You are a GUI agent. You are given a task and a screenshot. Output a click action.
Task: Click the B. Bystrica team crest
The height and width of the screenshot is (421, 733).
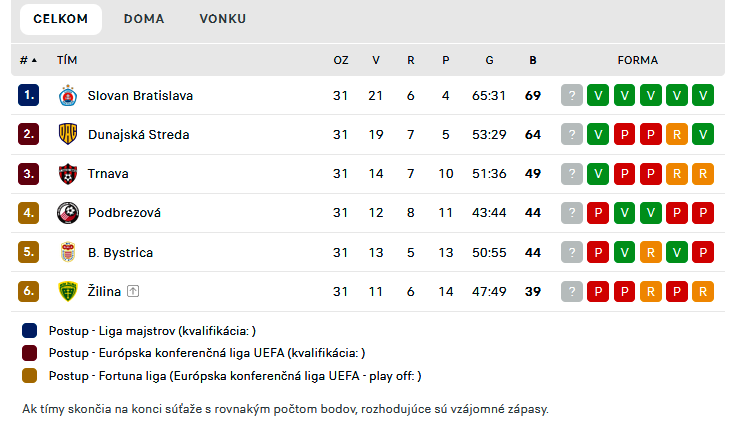click(x=68, y=252)
